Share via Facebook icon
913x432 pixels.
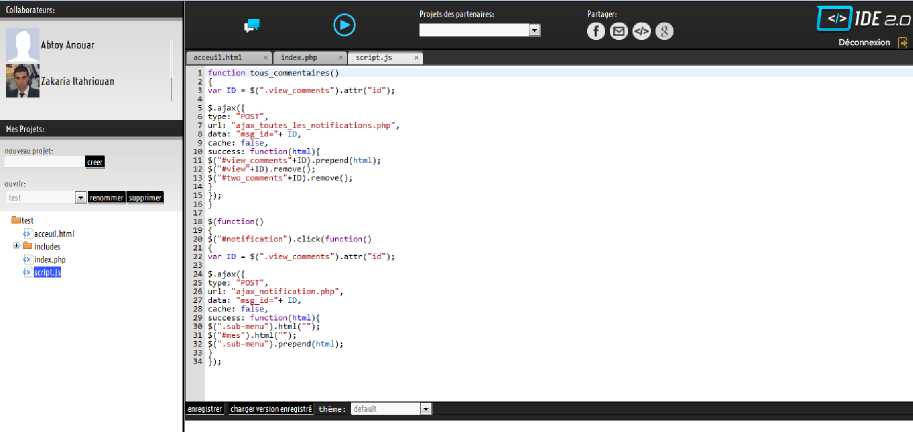coord(596,31)
